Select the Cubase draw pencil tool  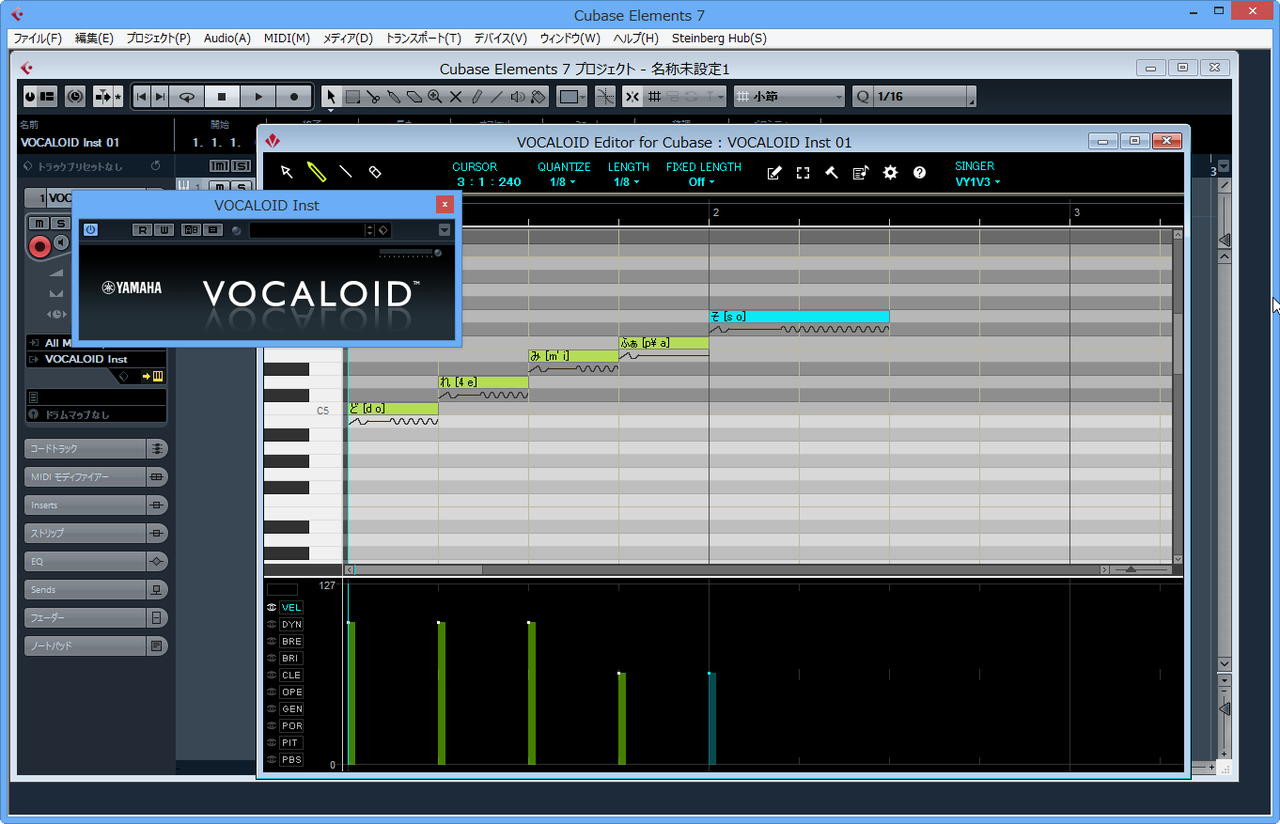click(x=476, y=97)
